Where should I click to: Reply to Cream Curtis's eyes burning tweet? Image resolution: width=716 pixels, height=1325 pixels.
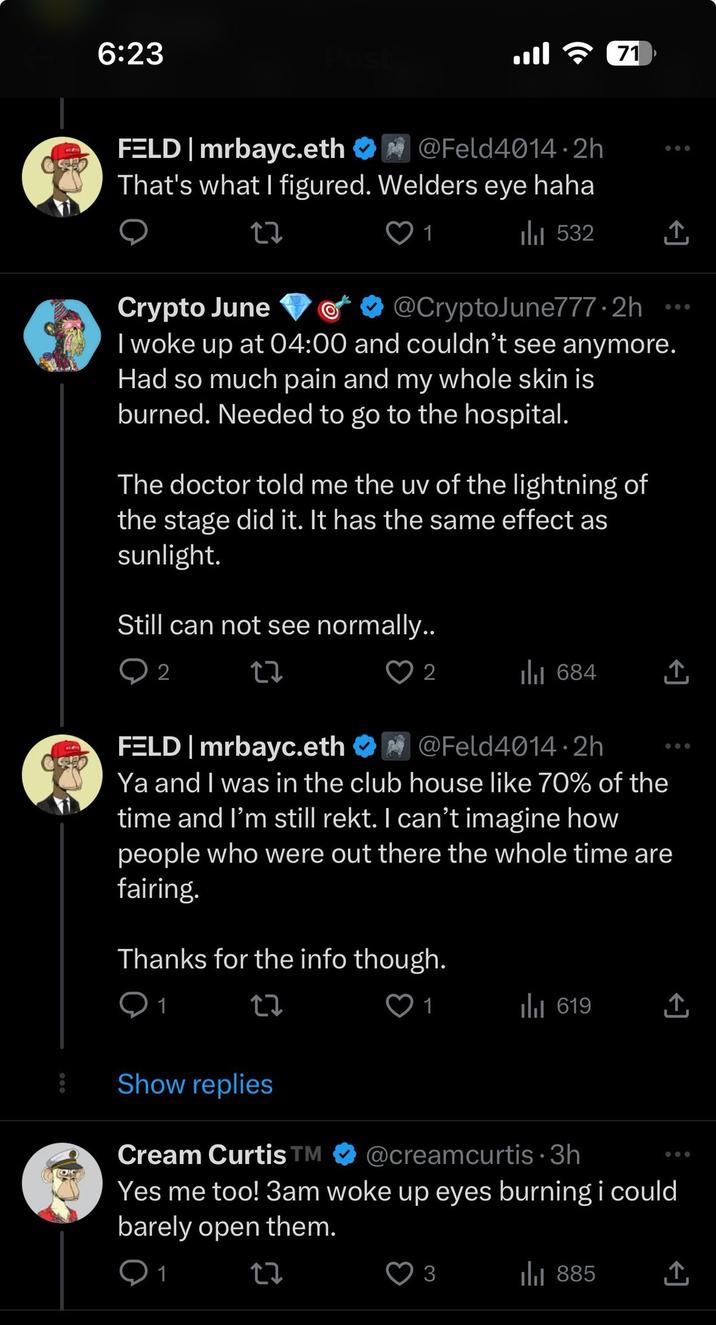pyautogui.click(x=133, y=1273)
